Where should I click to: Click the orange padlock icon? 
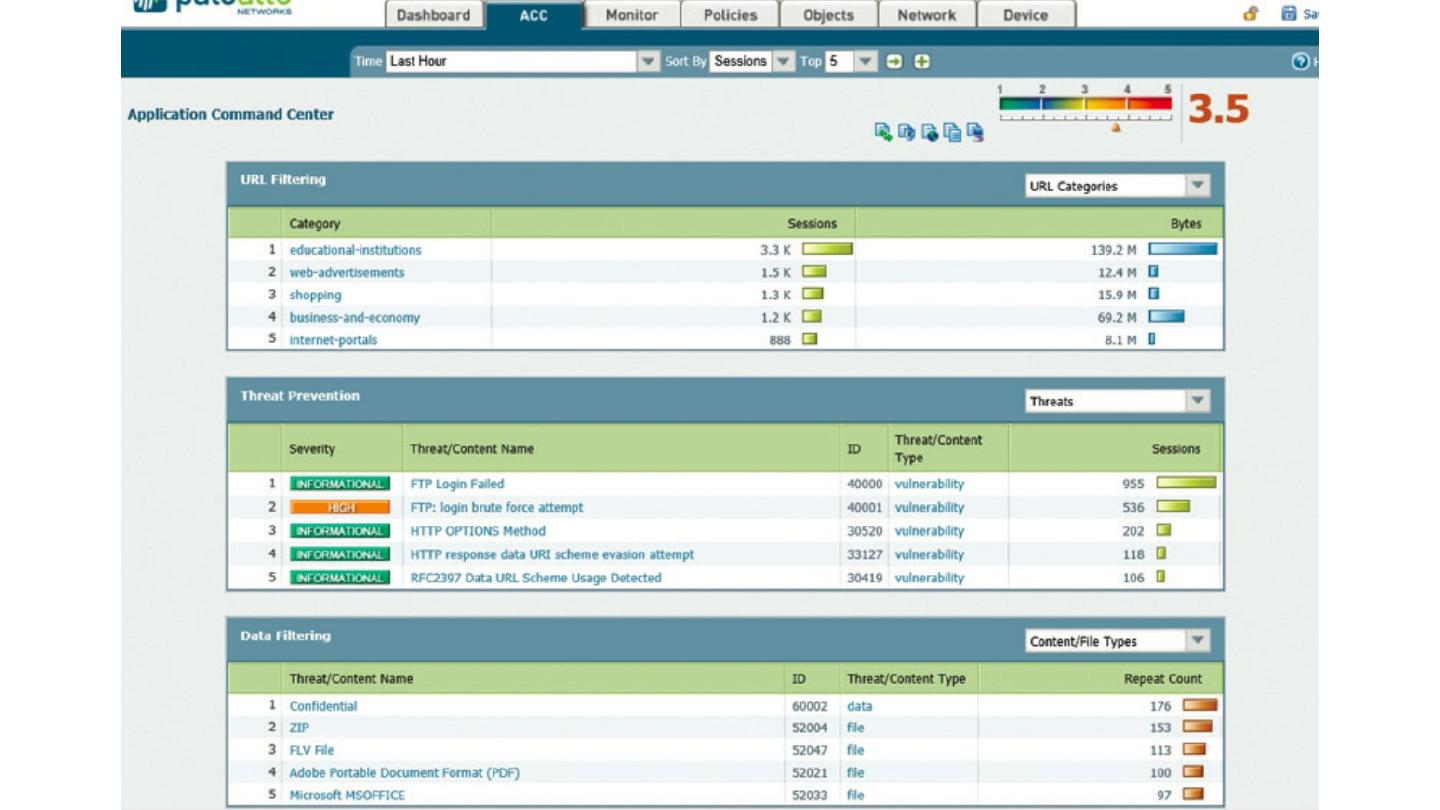(1250, 14)
